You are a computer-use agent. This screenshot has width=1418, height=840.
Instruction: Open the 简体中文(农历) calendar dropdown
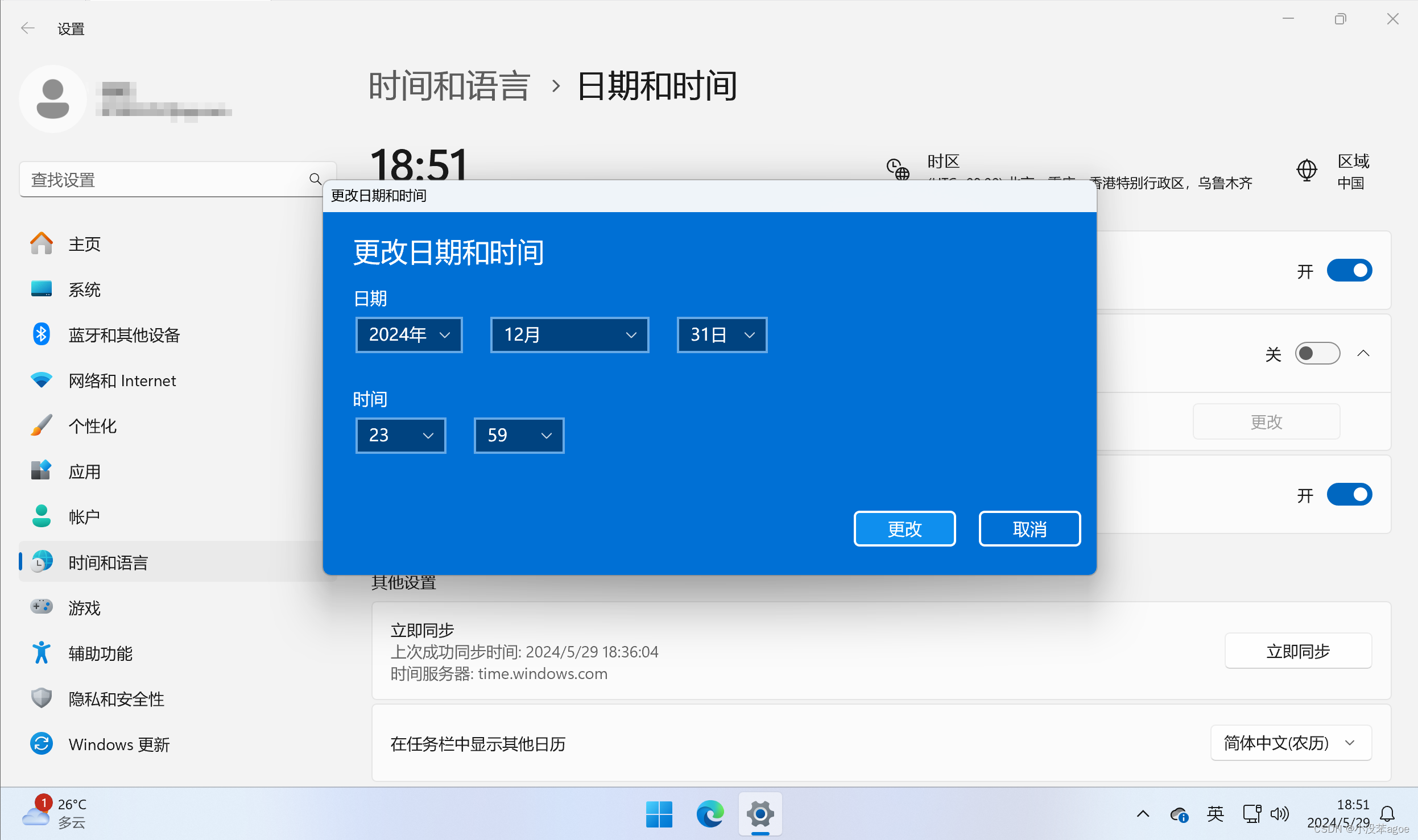[1290, 743]
